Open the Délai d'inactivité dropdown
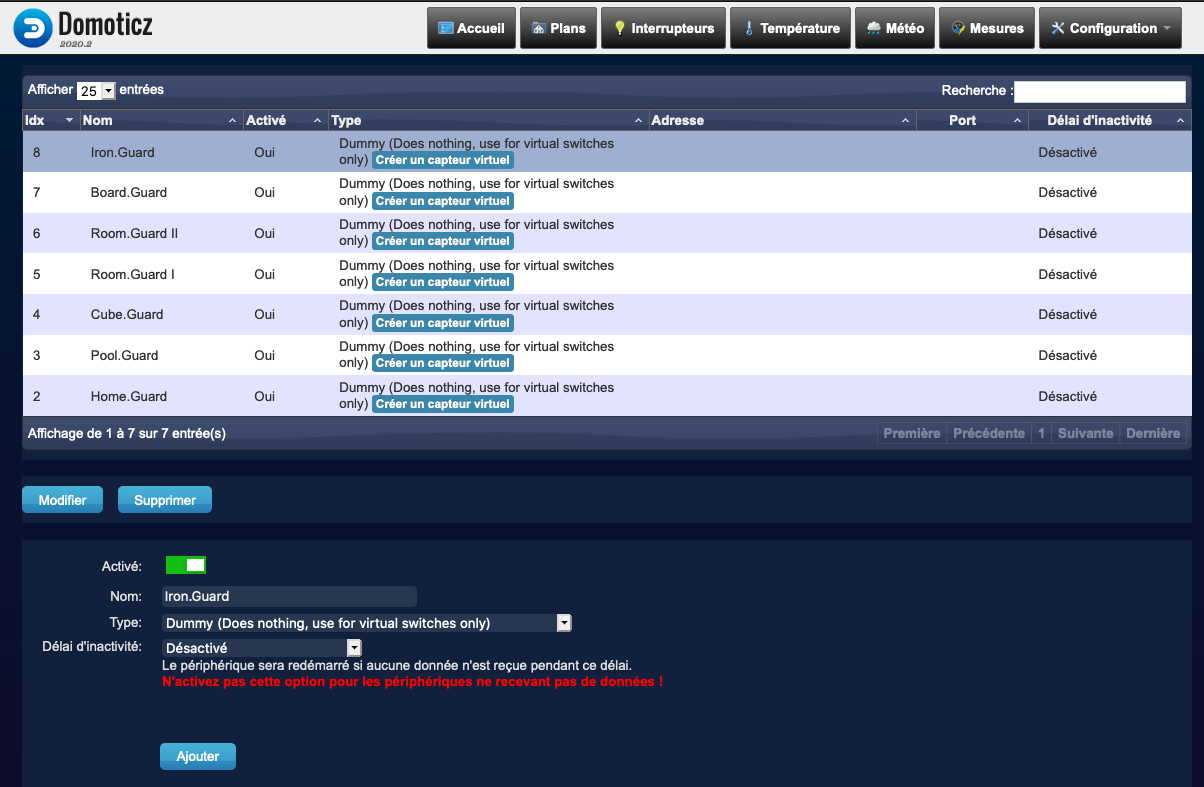1204x787 pixels. pos(353,648)
